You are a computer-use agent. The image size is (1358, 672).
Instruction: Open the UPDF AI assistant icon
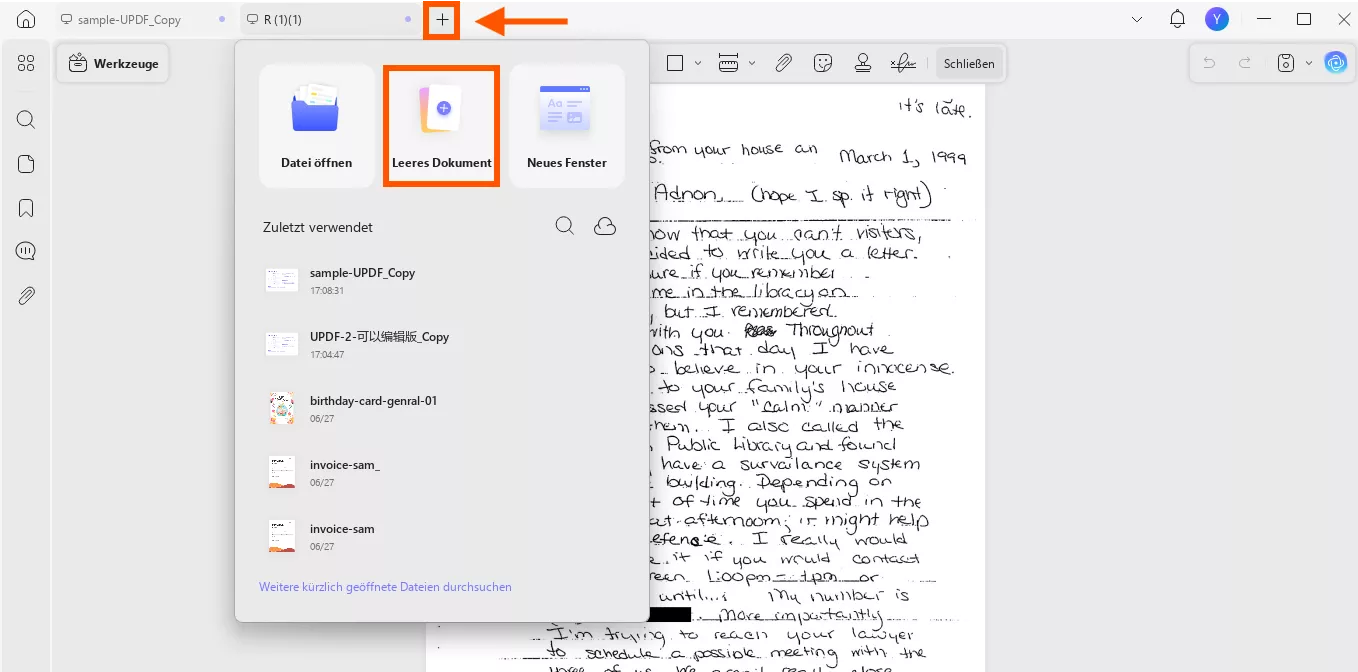[1335, 63]
